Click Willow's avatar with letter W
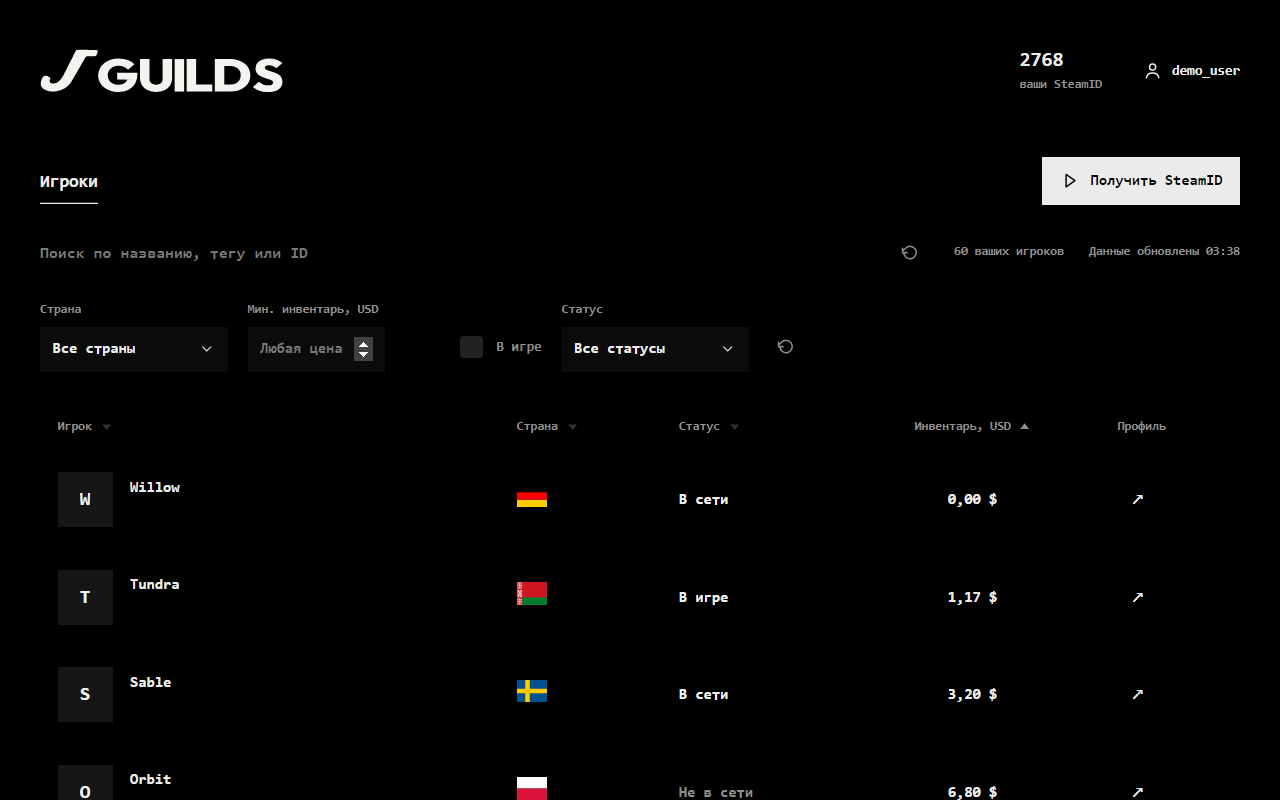Image resolution: width=1280 pixels, height=800 pixels. [85, 499]
